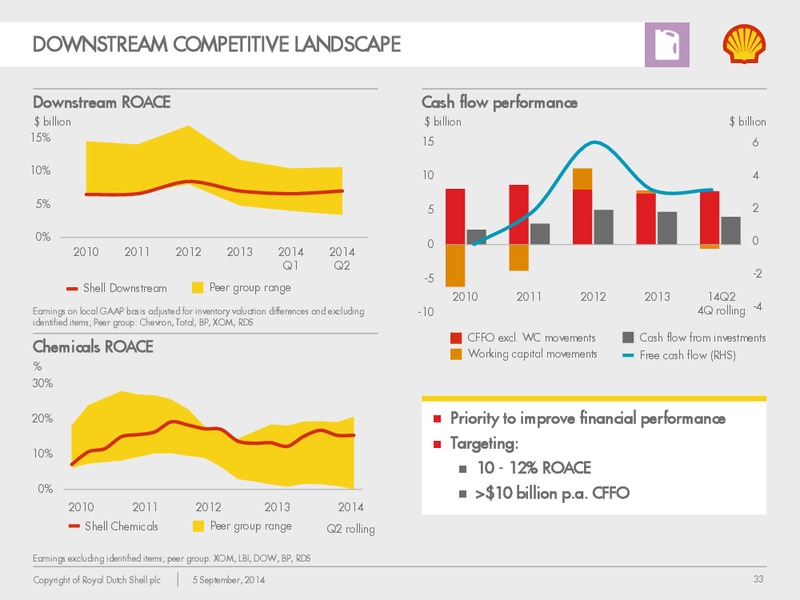This screenshot has width=800, height=600.
Task: Click the yellow Peer group range swatch under Downstream ROACE
Action: [197, 288]
